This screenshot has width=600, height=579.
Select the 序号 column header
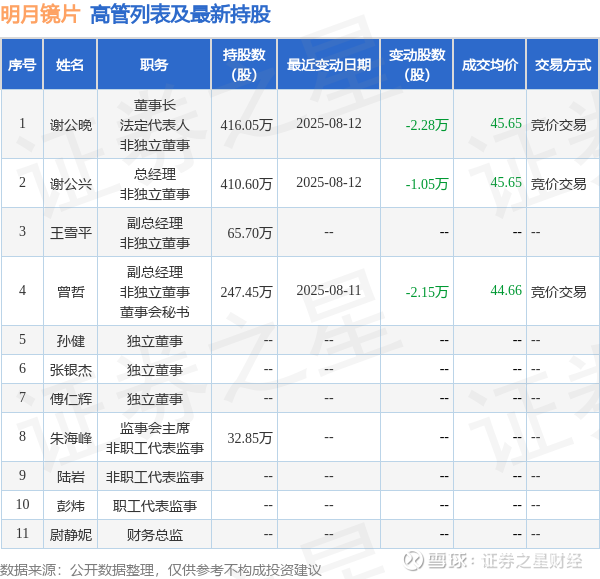pyautogui.click(x=22, y=65)
